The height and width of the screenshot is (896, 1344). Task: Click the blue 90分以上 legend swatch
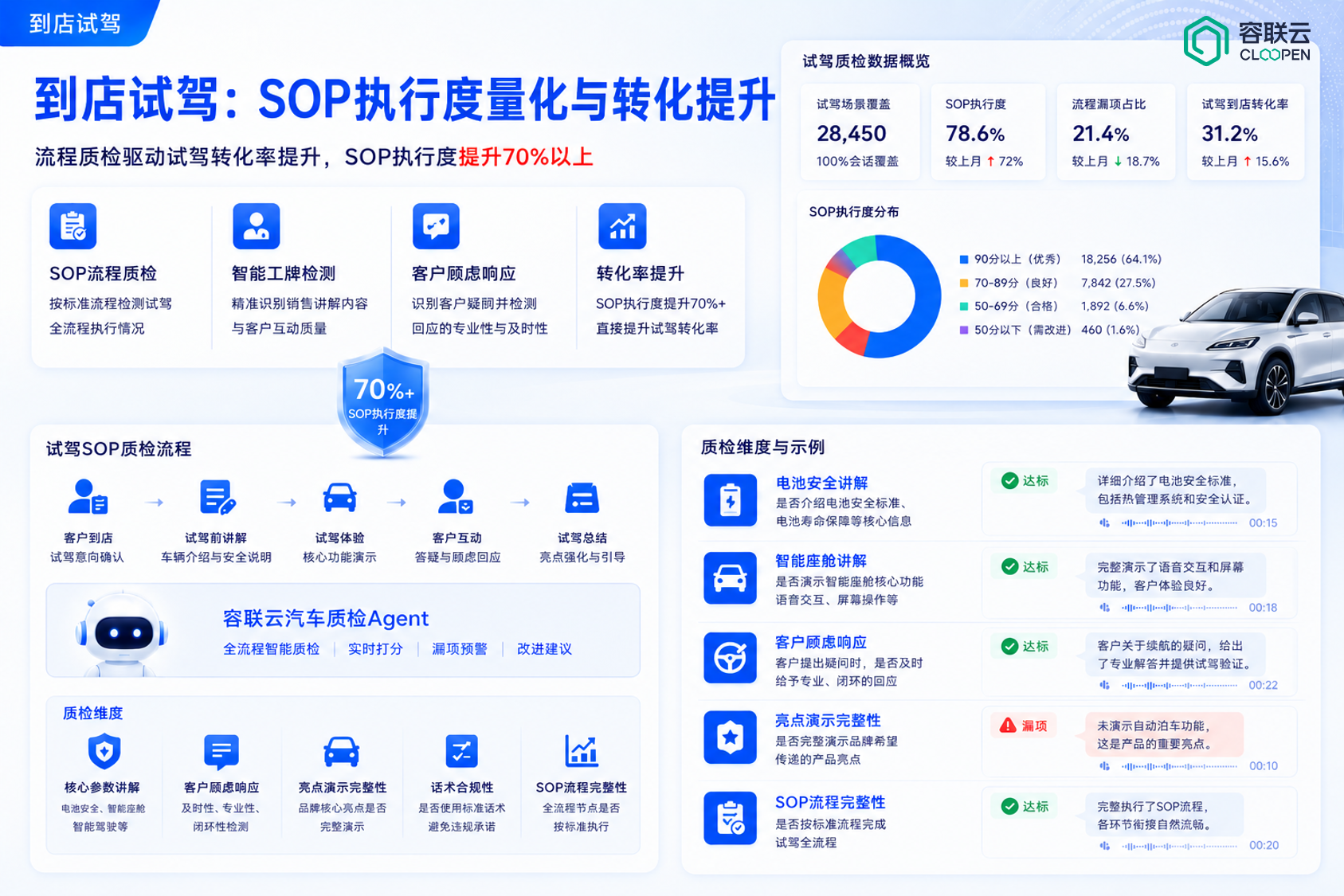coord(964,260)
